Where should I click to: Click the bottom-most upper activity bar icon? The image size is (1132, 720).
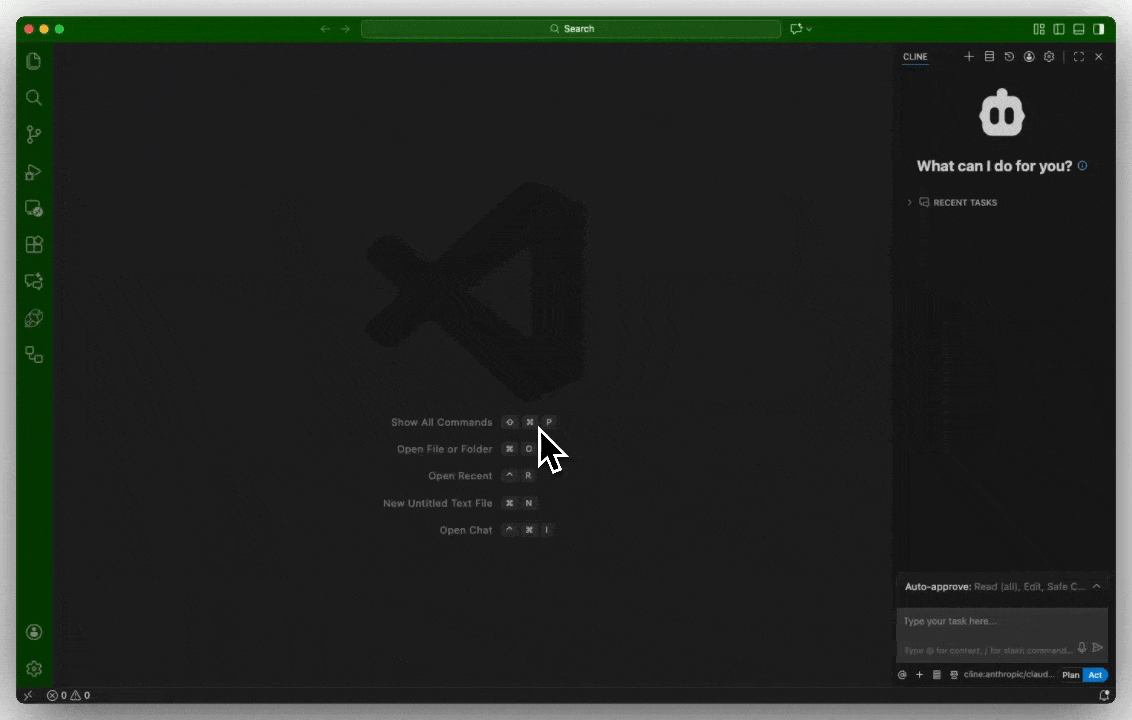click(x=33, y=355)
